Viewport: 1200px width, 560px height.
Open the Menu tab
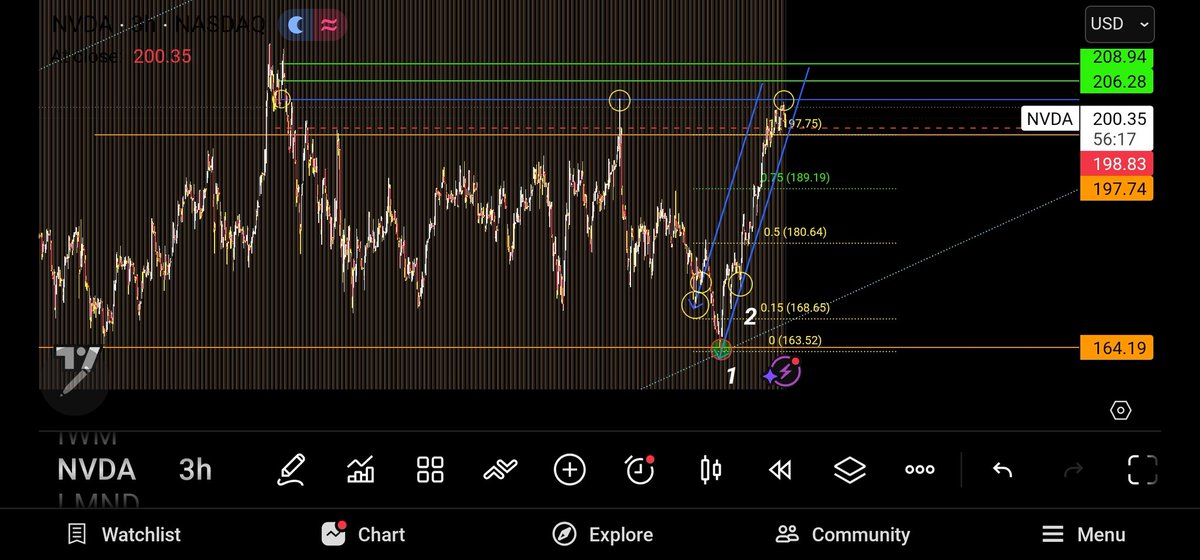(x=1083, y=534)
